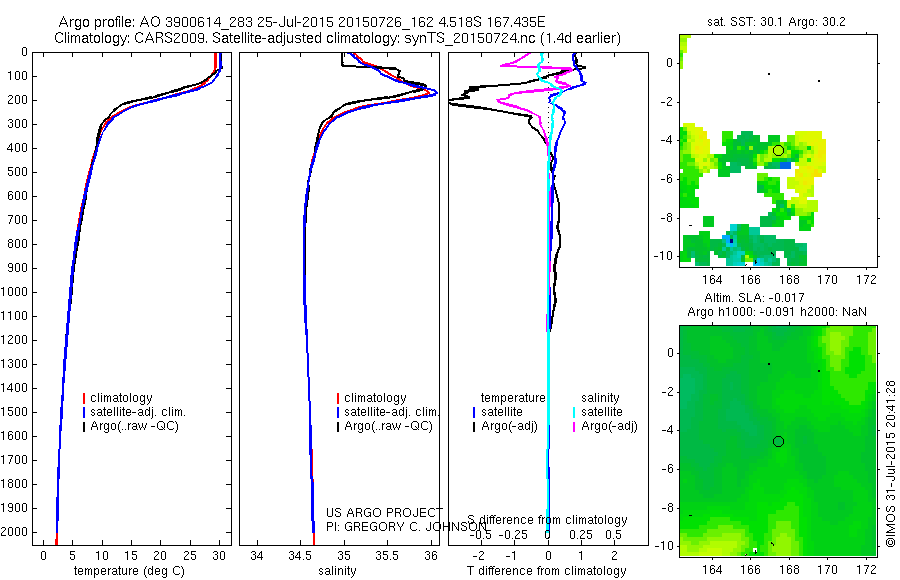Screen dimensions: 900x580
Task: Click the cyan salinity satellite swatch in the difference legend
Action: 574,412
